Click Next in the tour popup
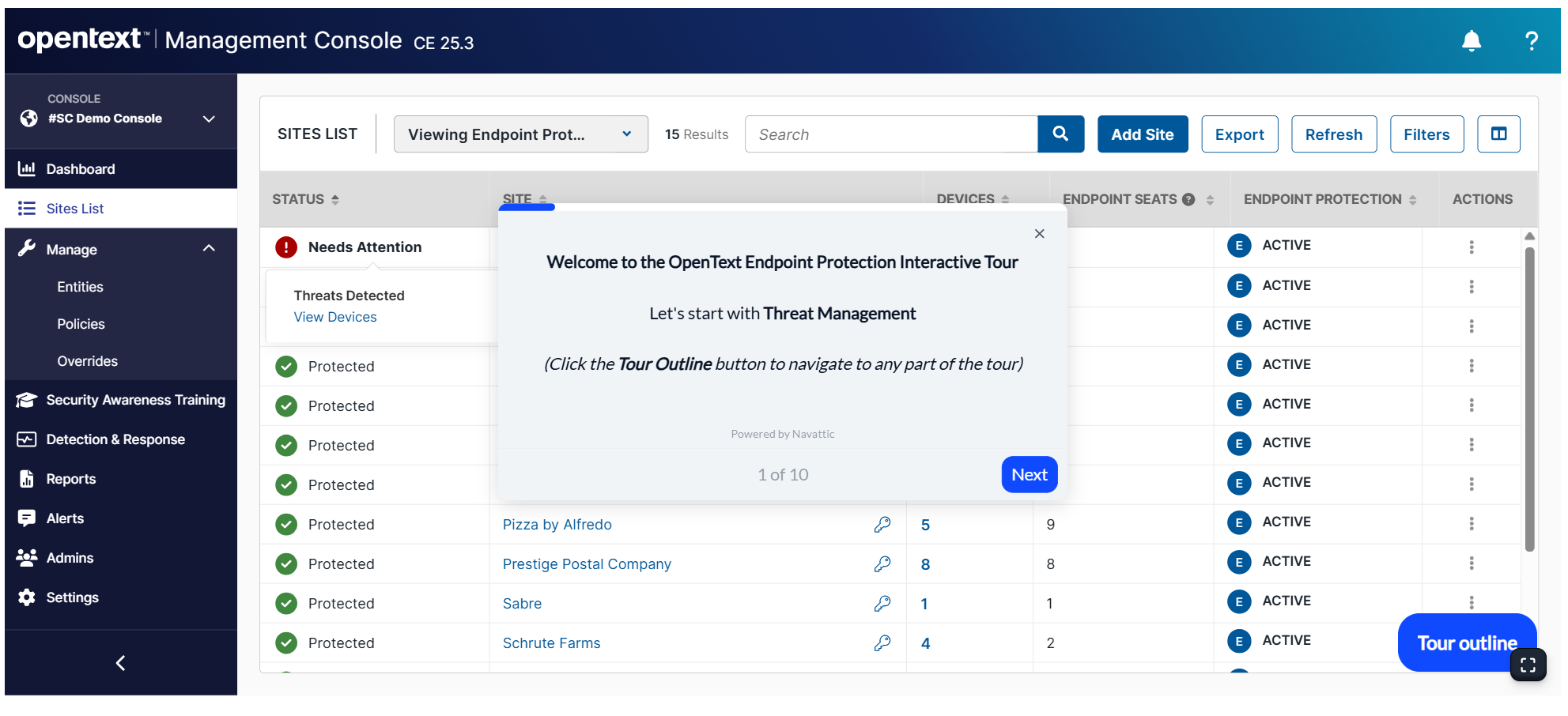1568x716 pixels. click(1030, 474)
